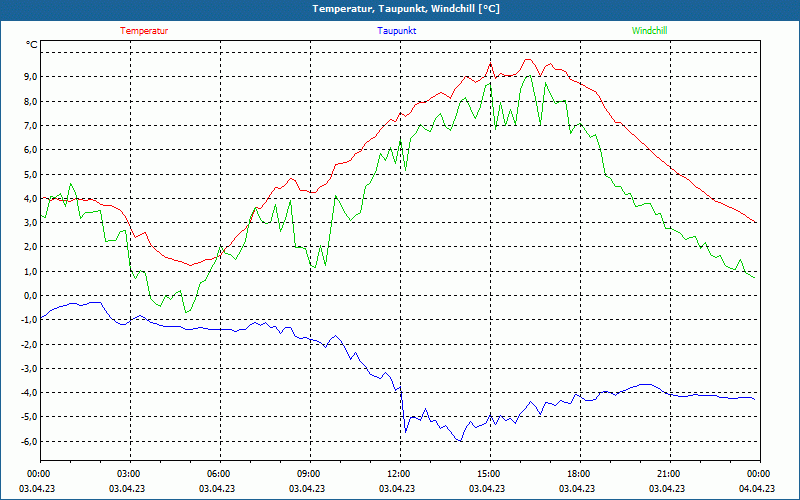800x500 pixels.
Task: Click the -3,0 y-axis value
Action: click(29, 368)
